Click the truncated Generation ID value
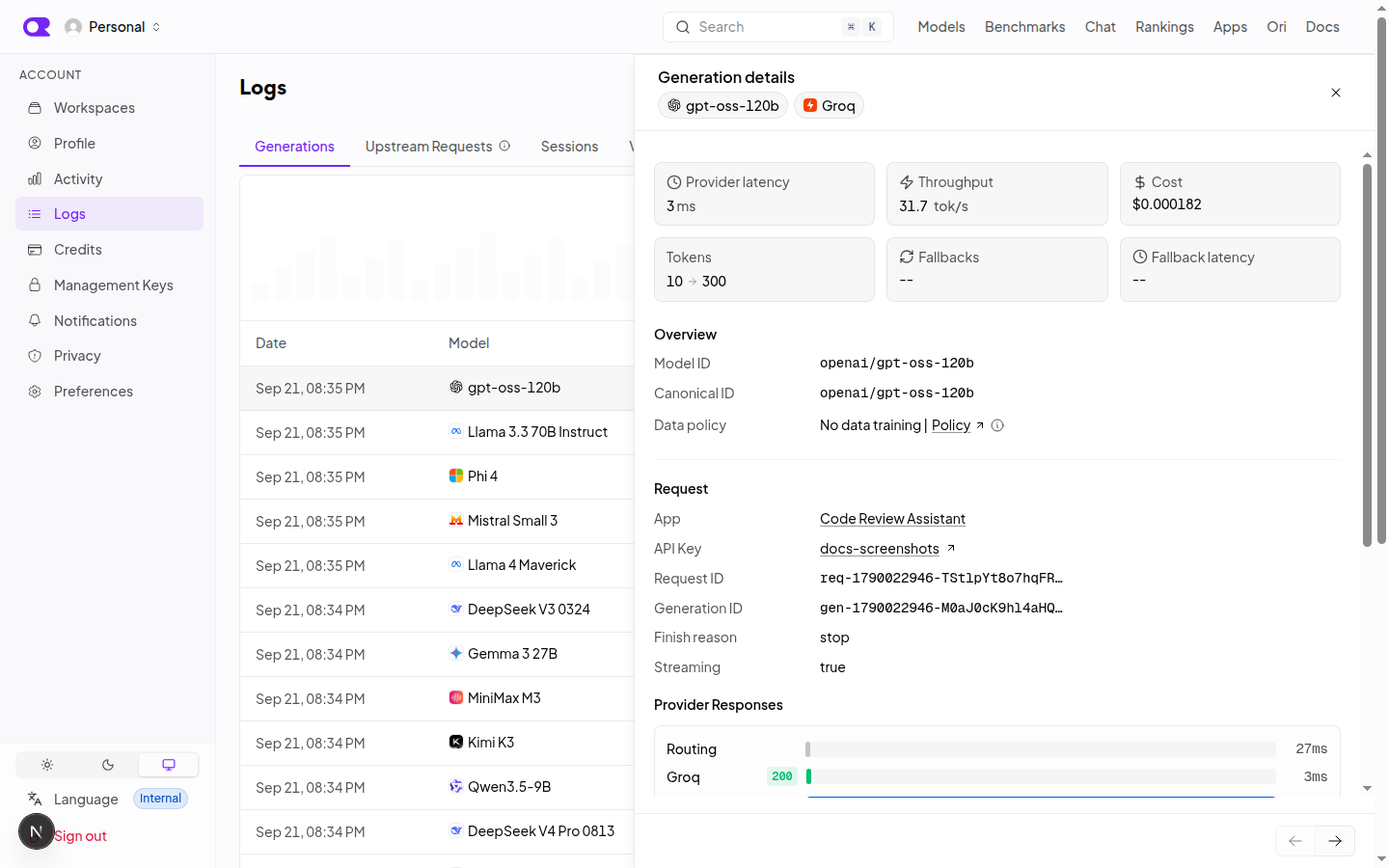The image size is (1389, 868). pyautogui.click(x=941, y=609)
